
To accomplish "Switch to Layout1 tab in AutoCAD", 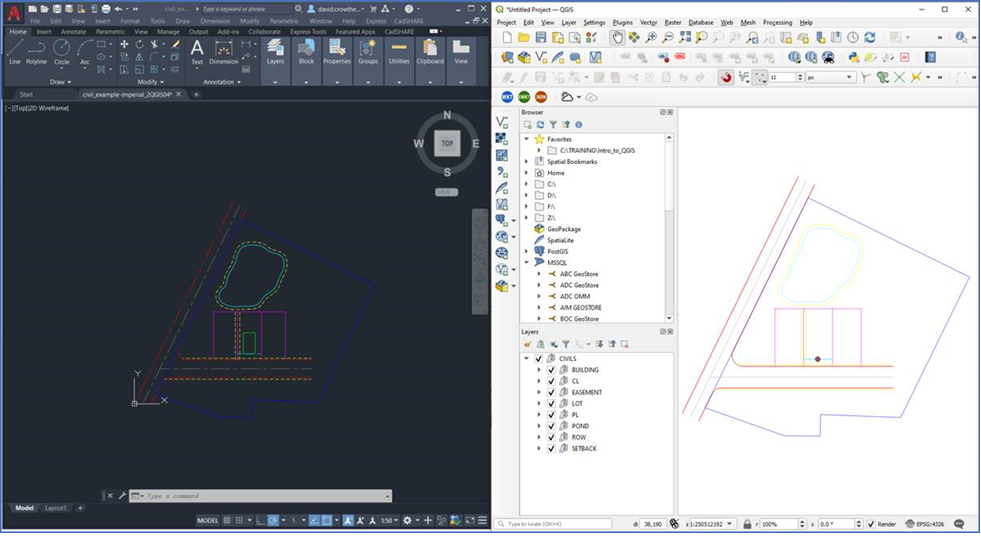I will point(56,508).
